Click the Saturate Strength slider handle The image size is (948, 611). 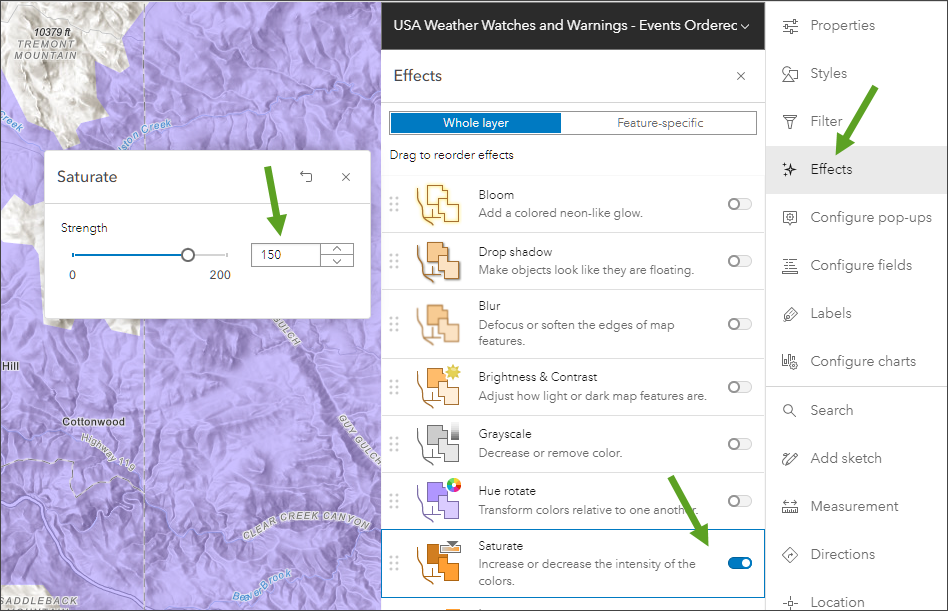[188, 255]
